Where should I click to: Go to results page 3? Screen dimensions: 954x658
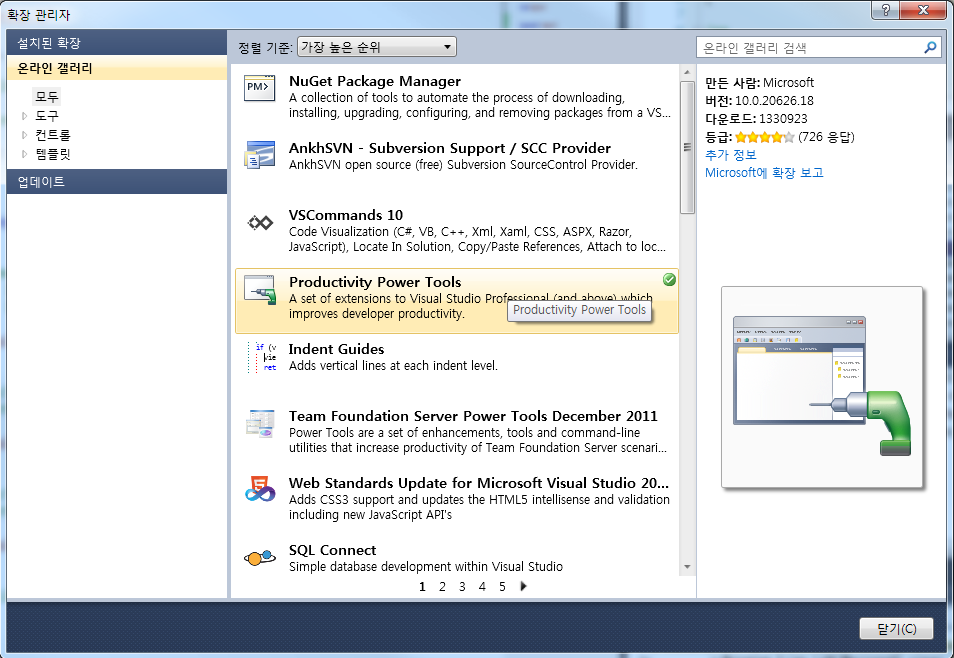click(x=461, y=587)
